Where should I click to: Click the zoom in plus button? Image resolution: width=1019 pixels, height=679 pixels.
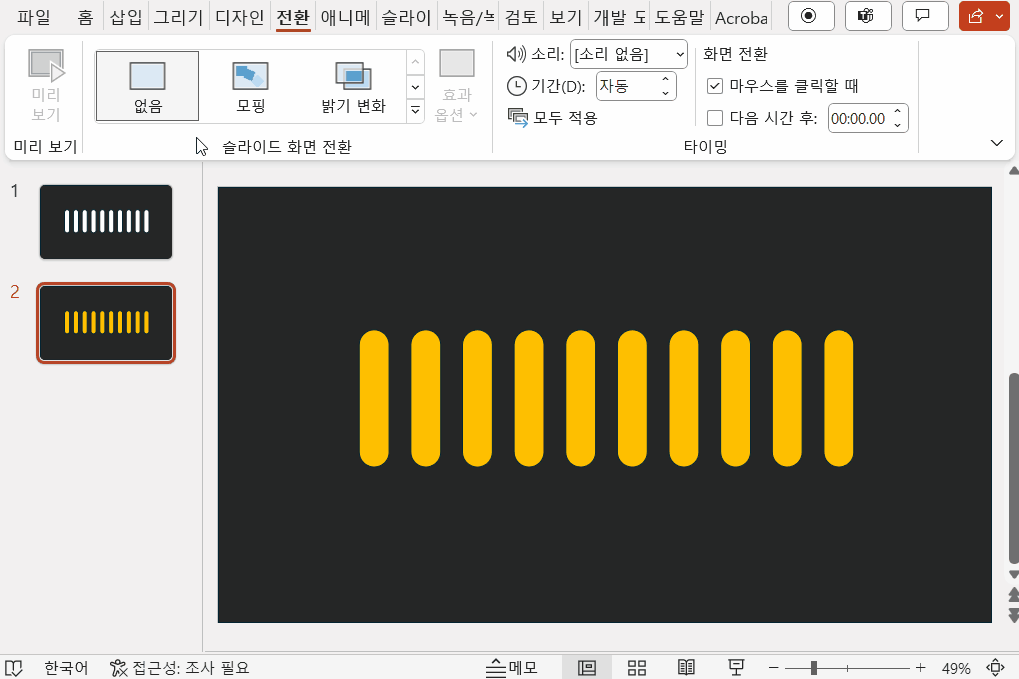click(920, 667)
